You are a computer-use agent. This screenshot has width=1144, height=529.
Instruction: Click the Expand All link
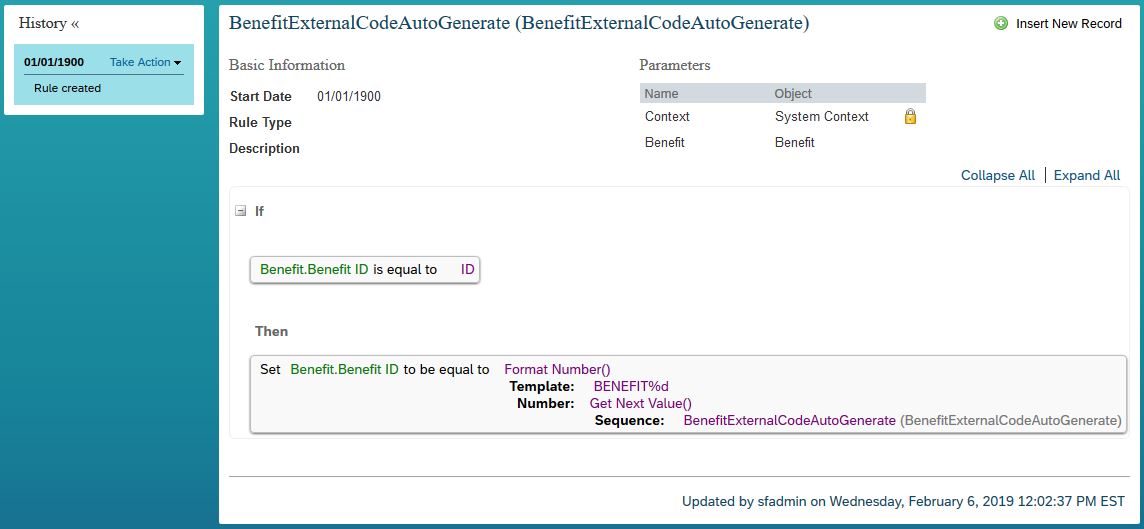pos(1086,175)
